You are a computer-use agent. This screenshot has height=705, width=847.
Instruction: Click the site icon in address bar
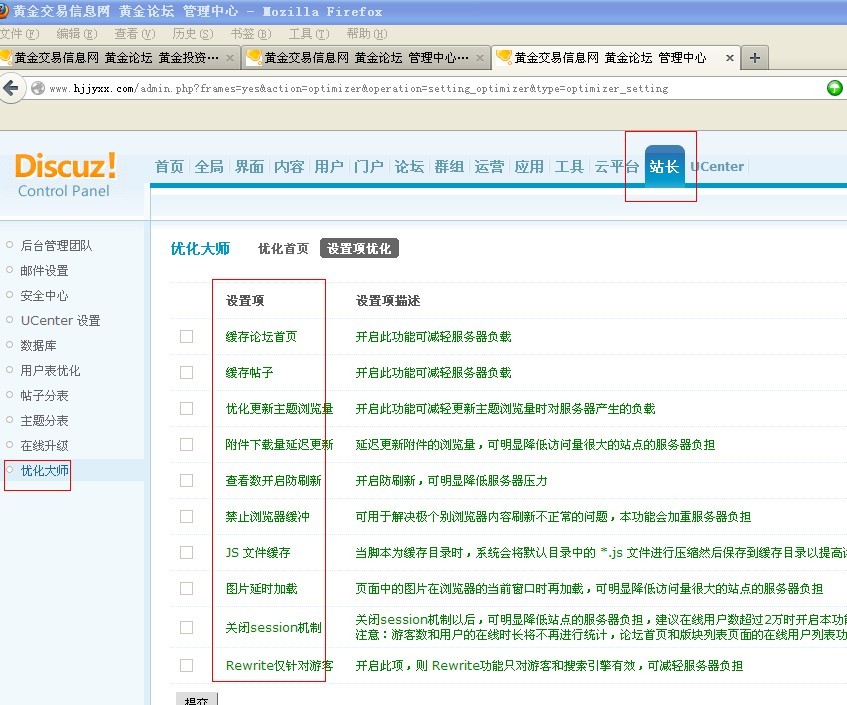point(38,88)
